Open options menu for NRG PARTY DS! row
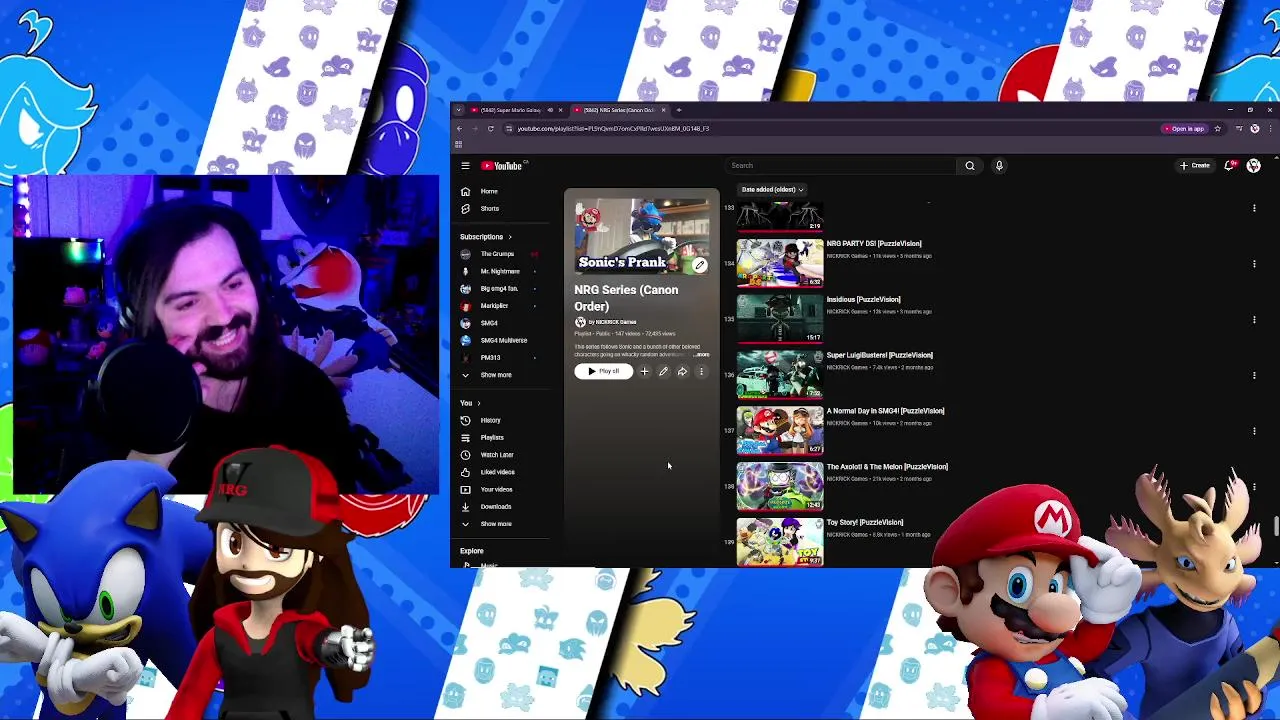The width and height of the screenshot is (1280, 720). tap(1254, 264)
